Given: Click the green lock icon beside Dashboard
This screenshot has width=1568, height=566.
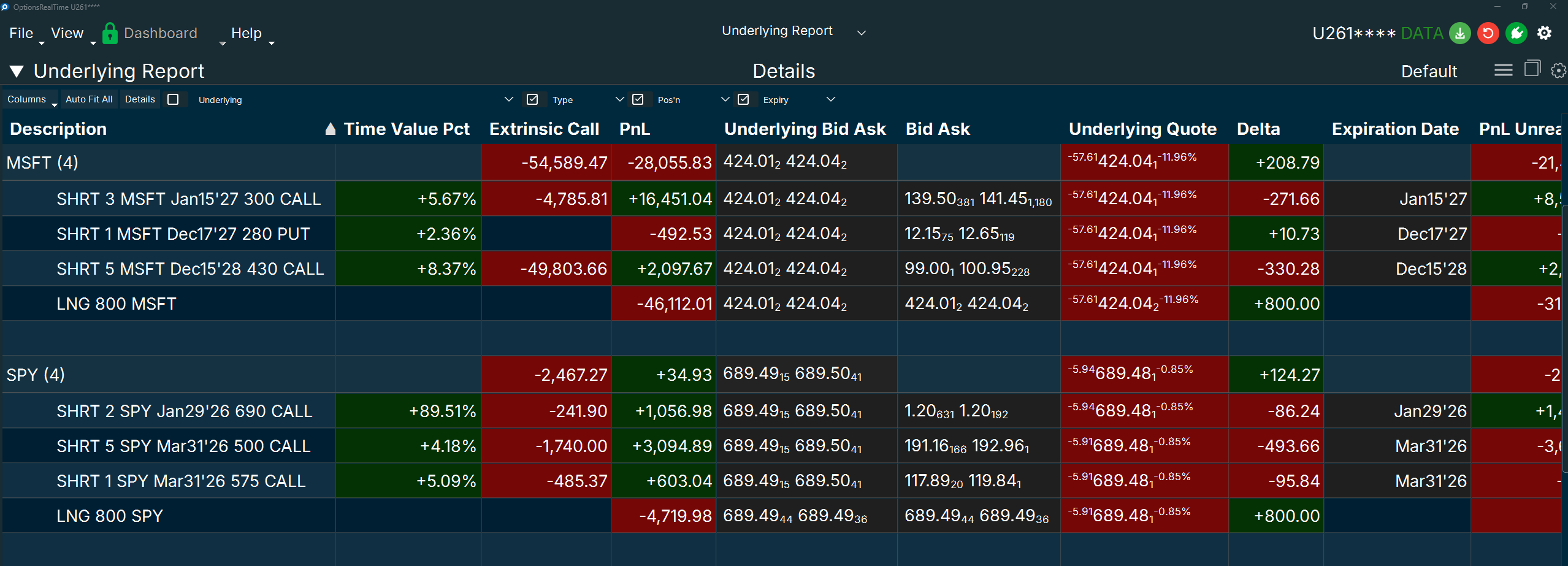Looking at the screenshot, I should click(110, 33).
